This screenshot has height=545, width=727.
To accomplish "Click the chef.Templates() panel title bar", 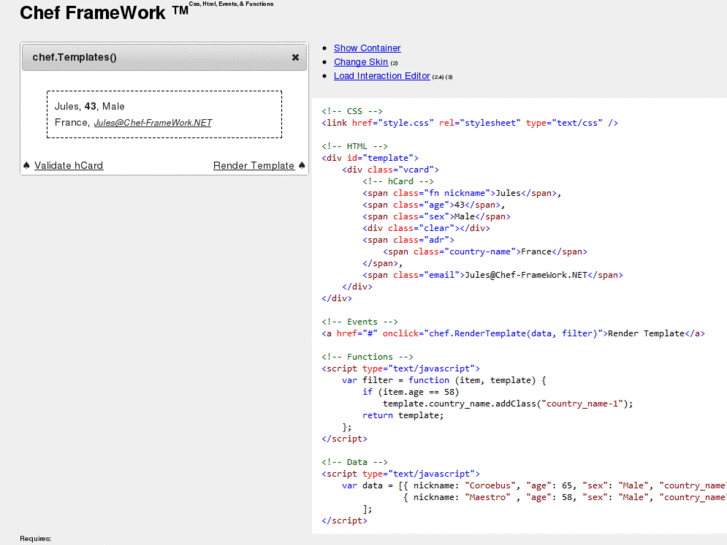I will pos(150,58).
